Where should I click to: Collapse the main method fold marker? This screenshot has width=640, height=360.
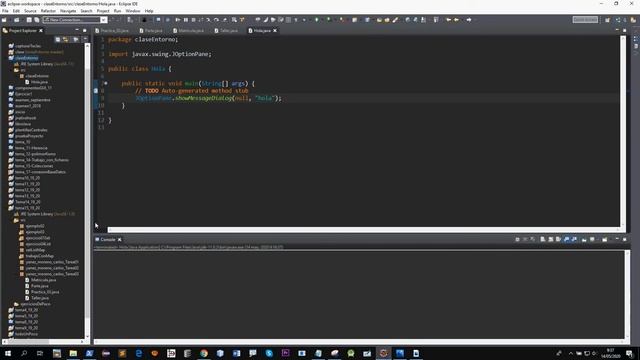coord(105,83)
